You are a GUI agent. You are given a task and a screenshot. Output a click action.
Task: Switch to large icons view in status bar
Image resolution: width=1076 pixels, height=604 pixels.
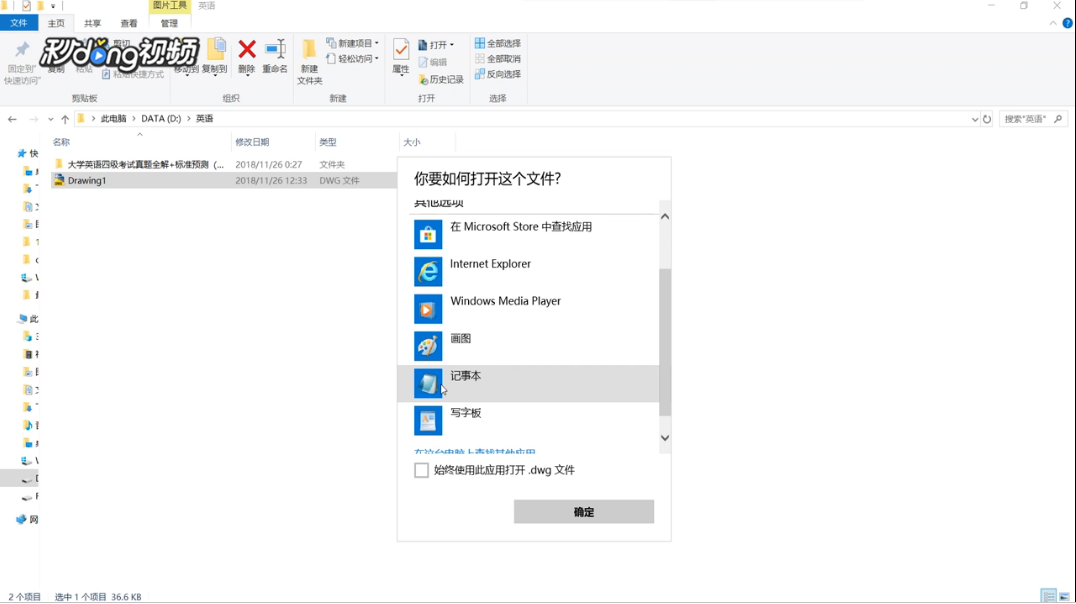1064,596
